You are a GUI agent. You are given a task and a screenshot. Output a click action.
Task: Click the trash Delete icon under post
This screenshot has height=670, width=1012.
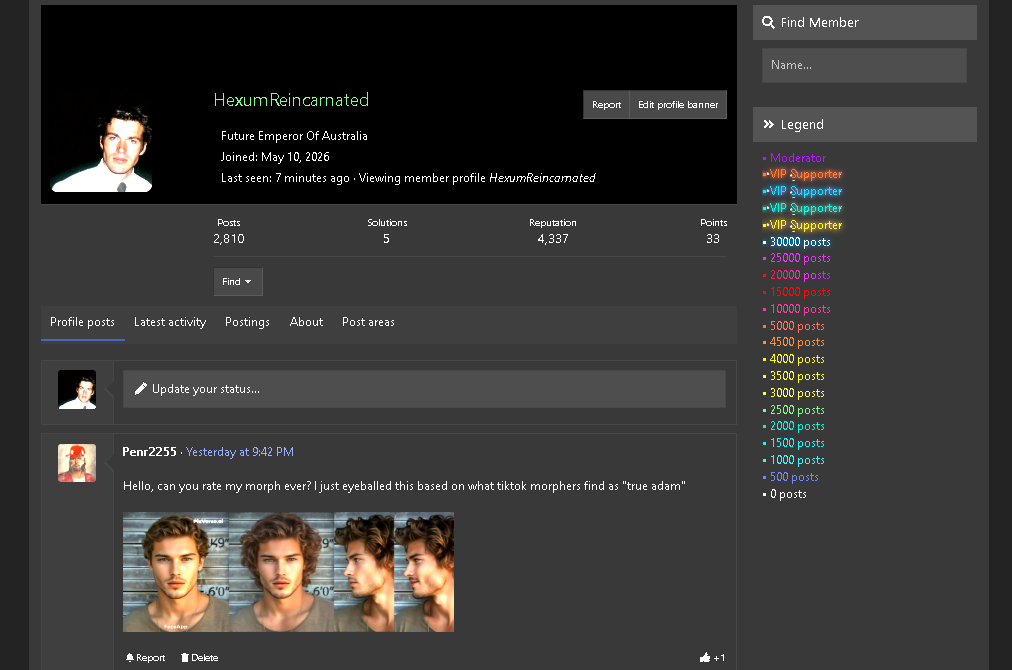click(x=185, y=658)
